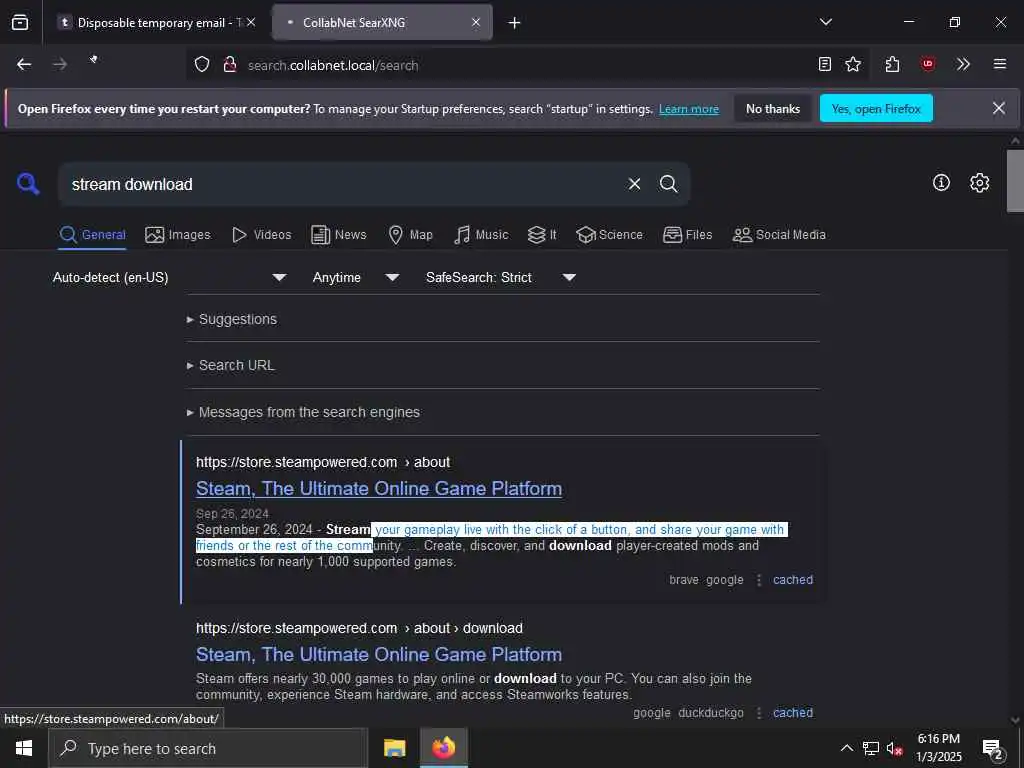Clear the search query with X icon
Image resolution: width=1024 pixels, height=768 pixels.
coord(634,184)
